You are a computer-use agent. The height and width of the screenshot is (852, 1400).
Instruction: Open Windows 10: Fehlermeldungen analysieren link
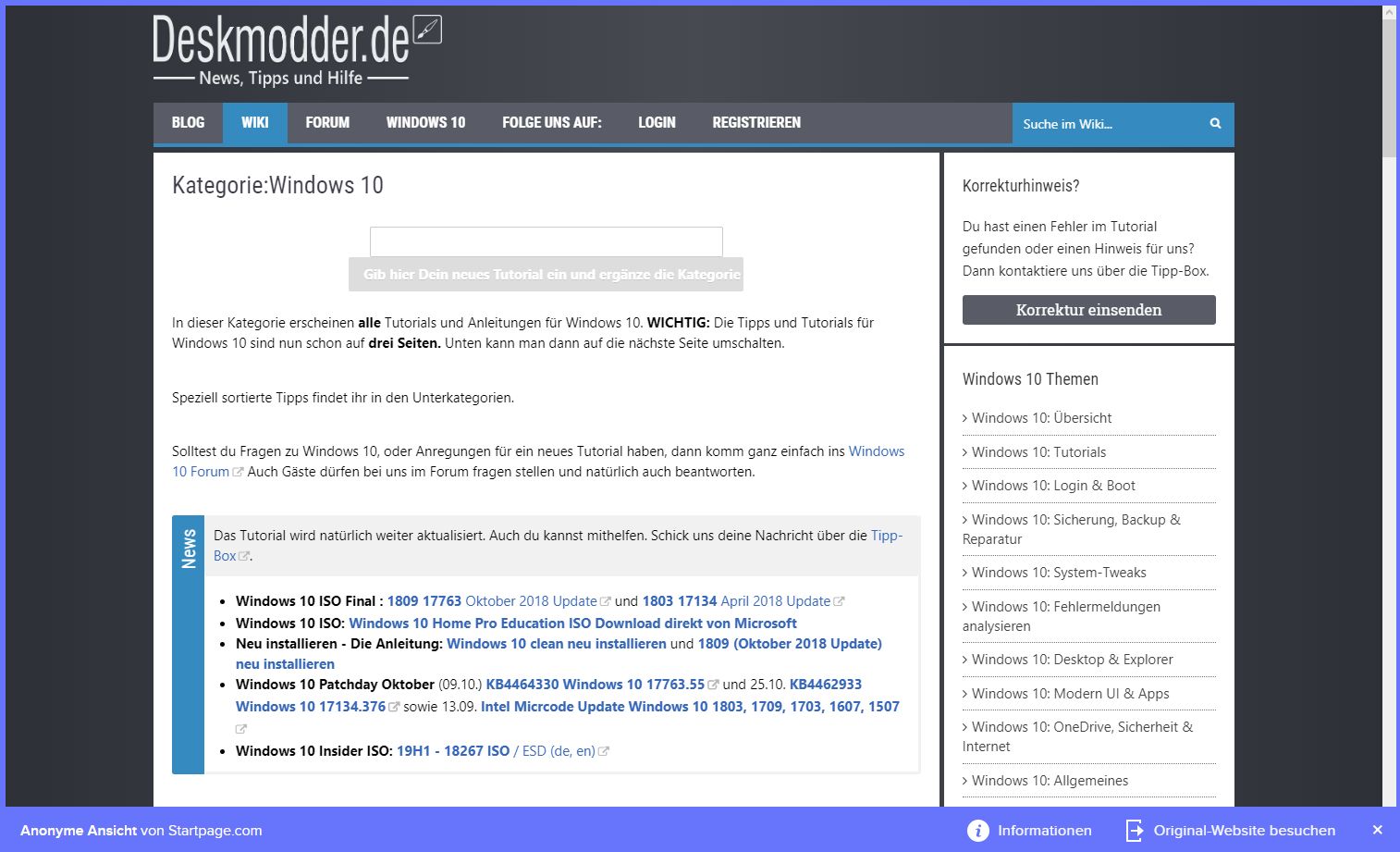click(1062, 616)
